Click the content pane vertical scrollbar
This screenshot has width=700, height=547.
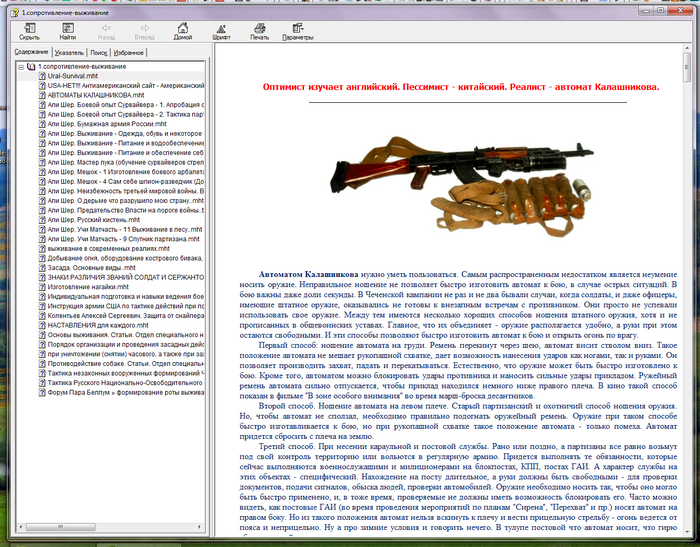[x=691, y=300]
